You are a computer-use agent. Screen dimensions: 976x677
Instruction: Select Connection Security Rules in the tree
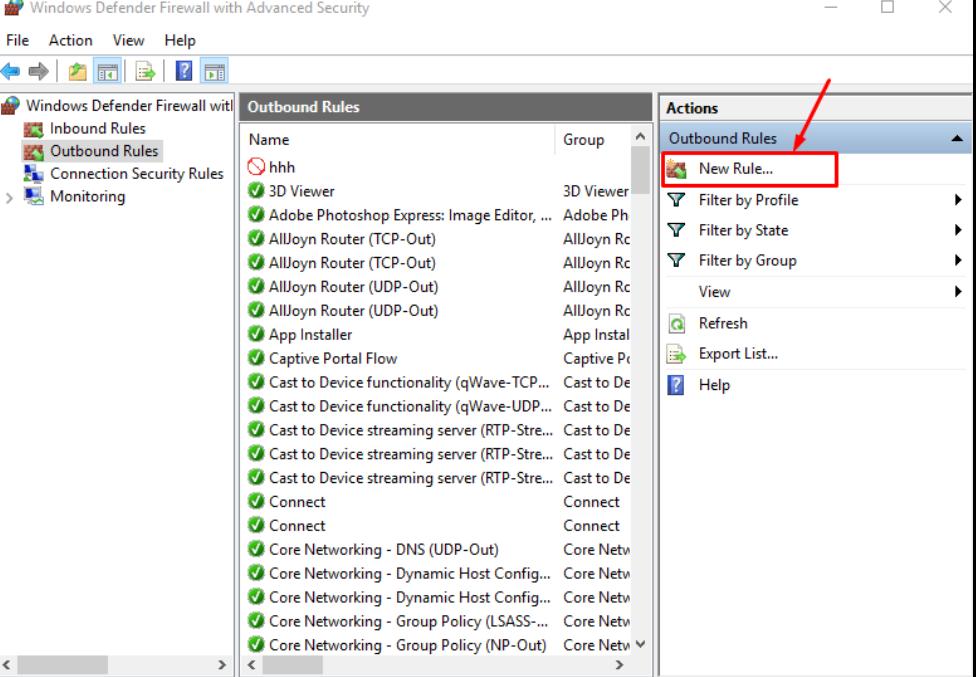coord(137,174)
